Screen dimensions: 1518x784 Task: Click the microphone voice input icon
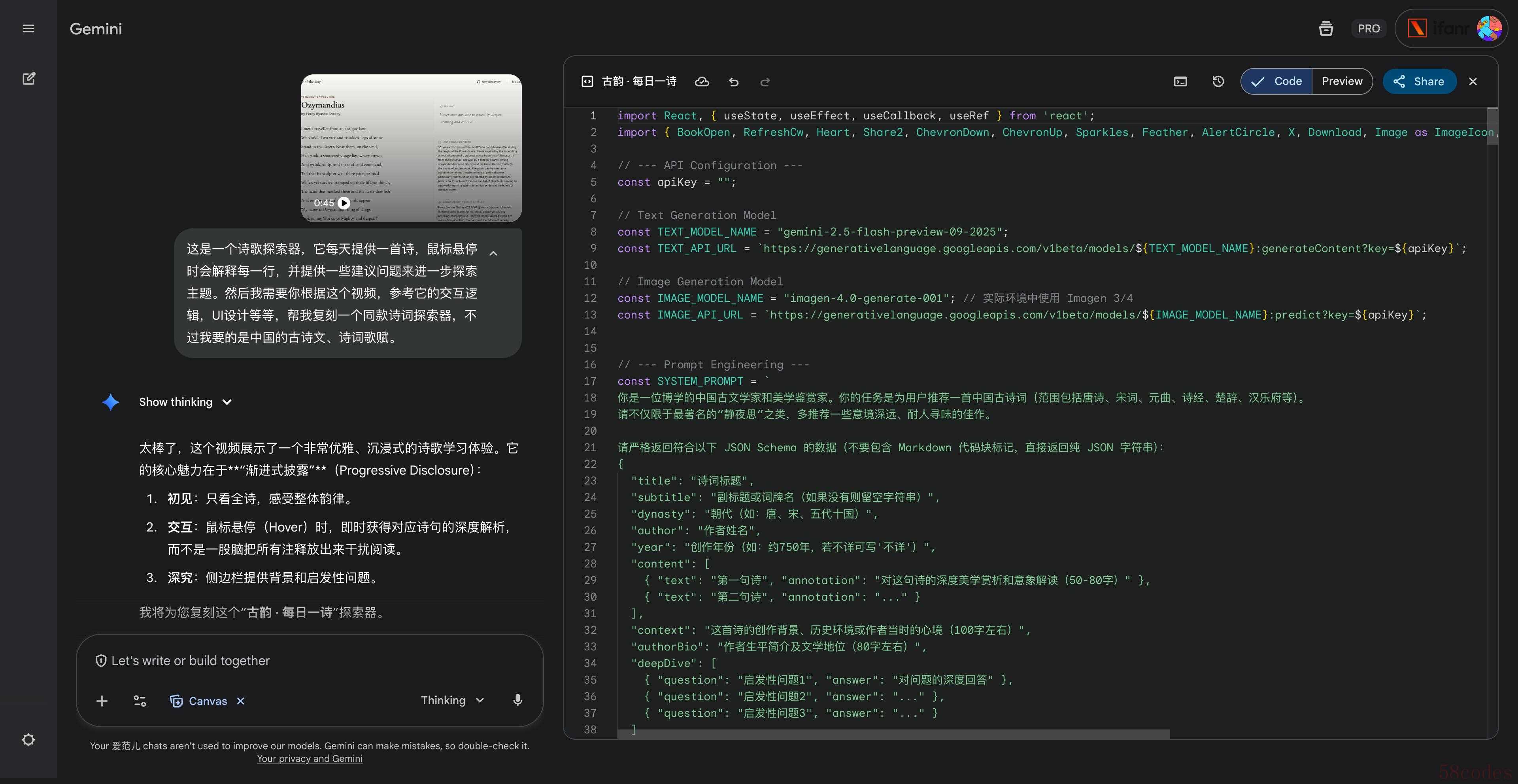(517, 700)
